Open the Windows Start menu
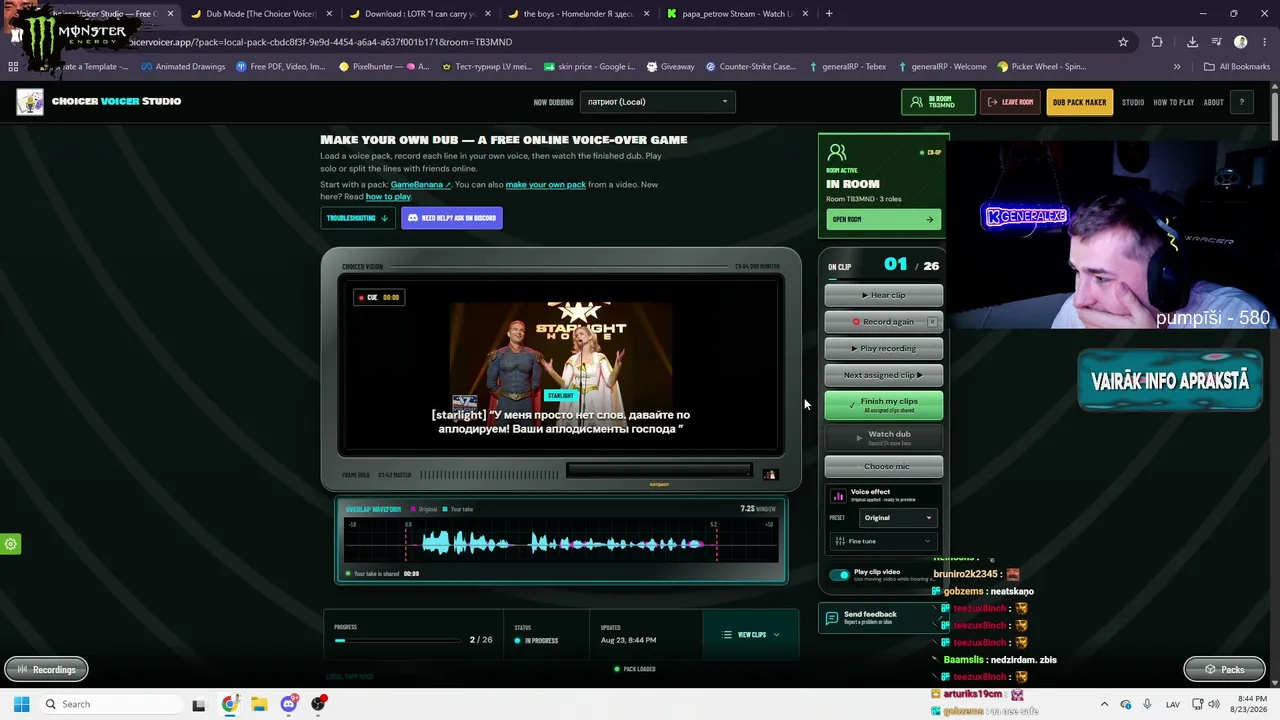Viewport: 1280px width, 720px height. point(21,704)
